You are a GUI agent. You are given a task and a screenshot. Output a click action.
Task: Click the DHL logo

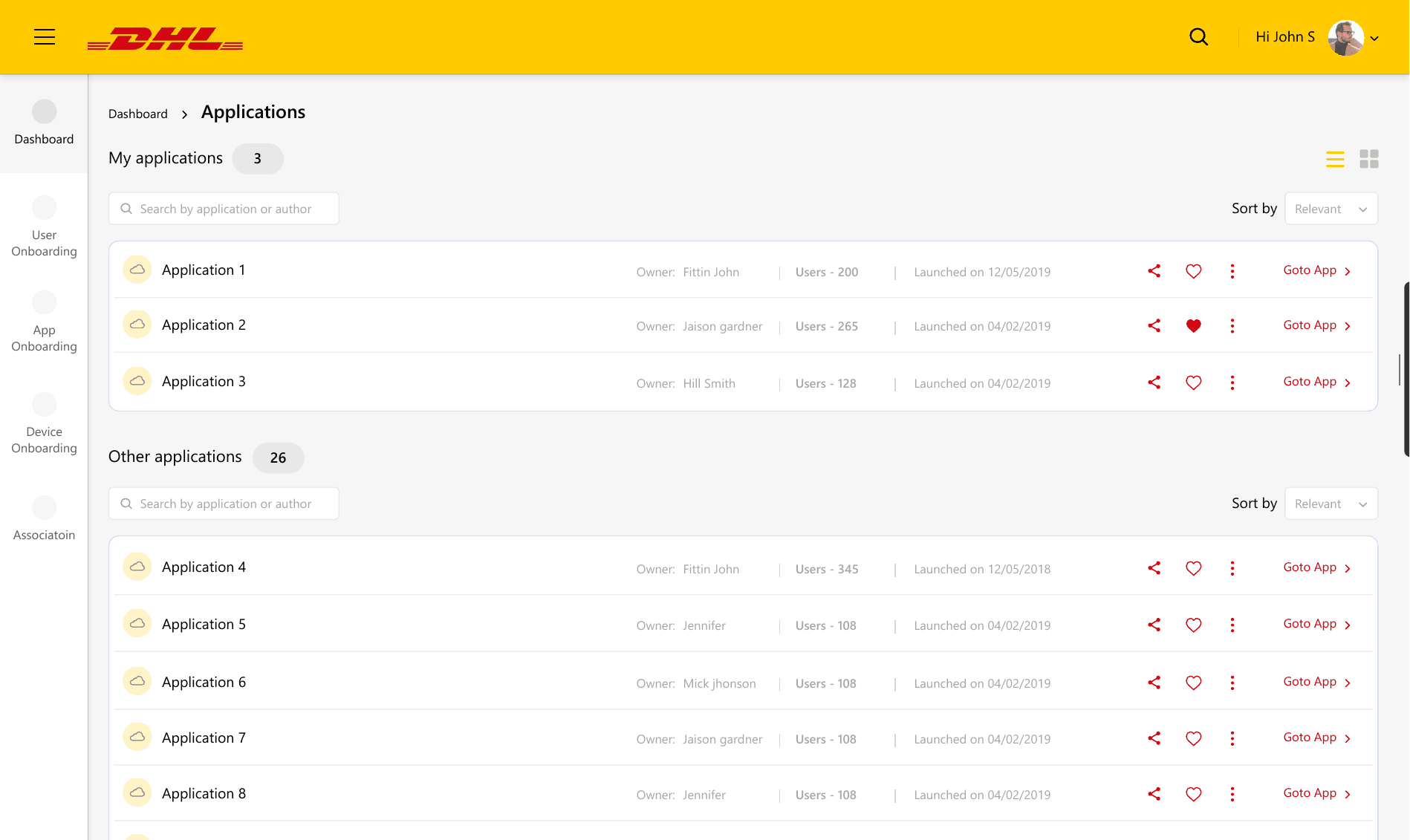[165, 39]
